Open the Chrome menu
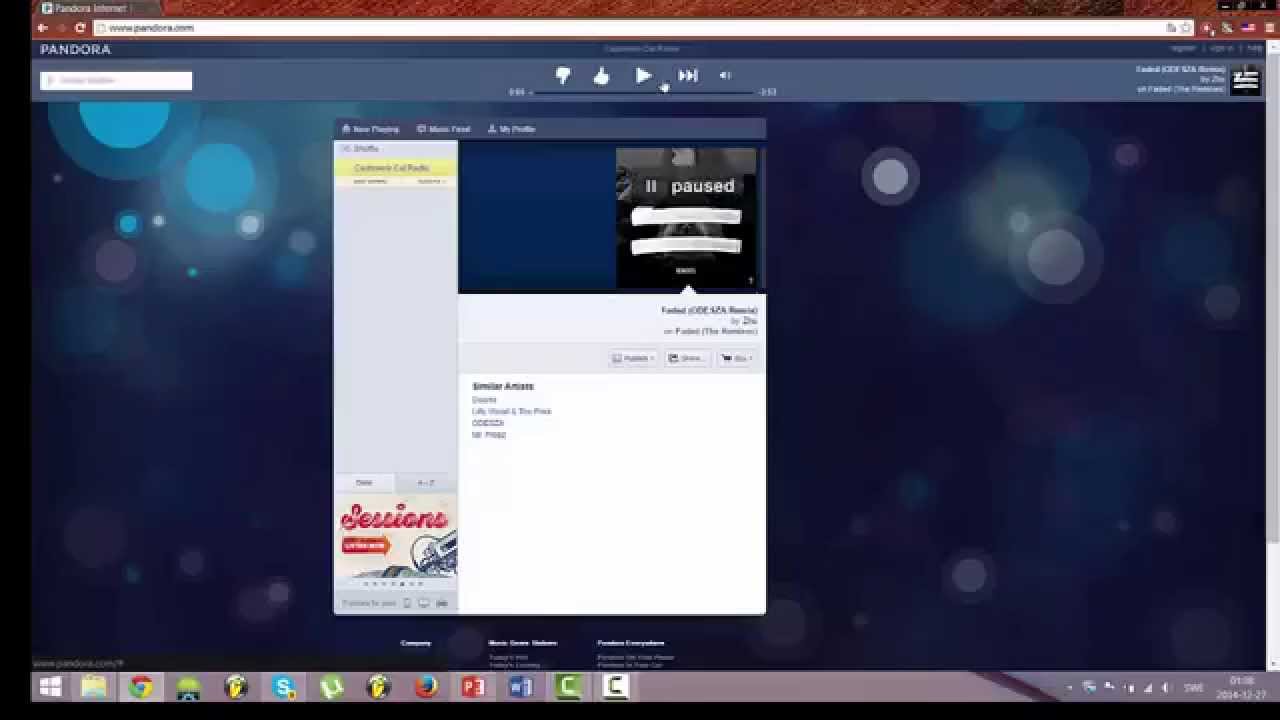Viewport: 1280px width, 720px height. pos(1270,28)
